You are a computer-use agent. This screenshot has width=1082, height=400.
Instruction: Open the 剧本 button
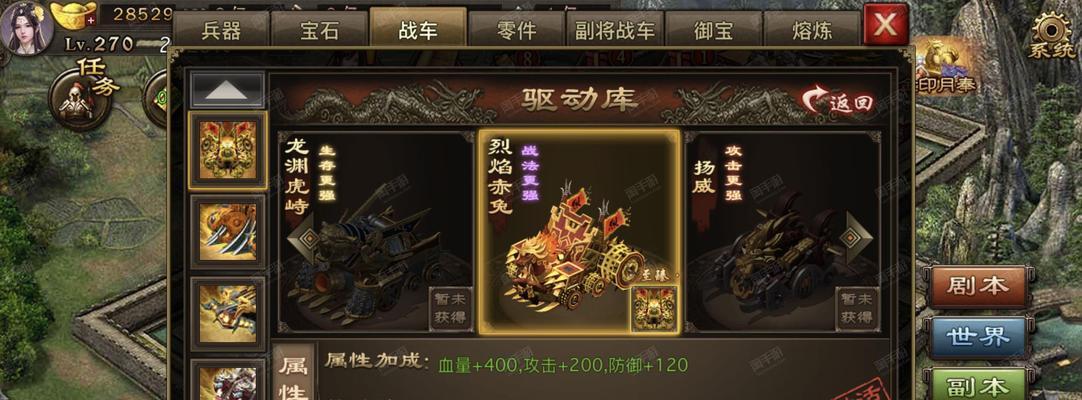(980, 286)
